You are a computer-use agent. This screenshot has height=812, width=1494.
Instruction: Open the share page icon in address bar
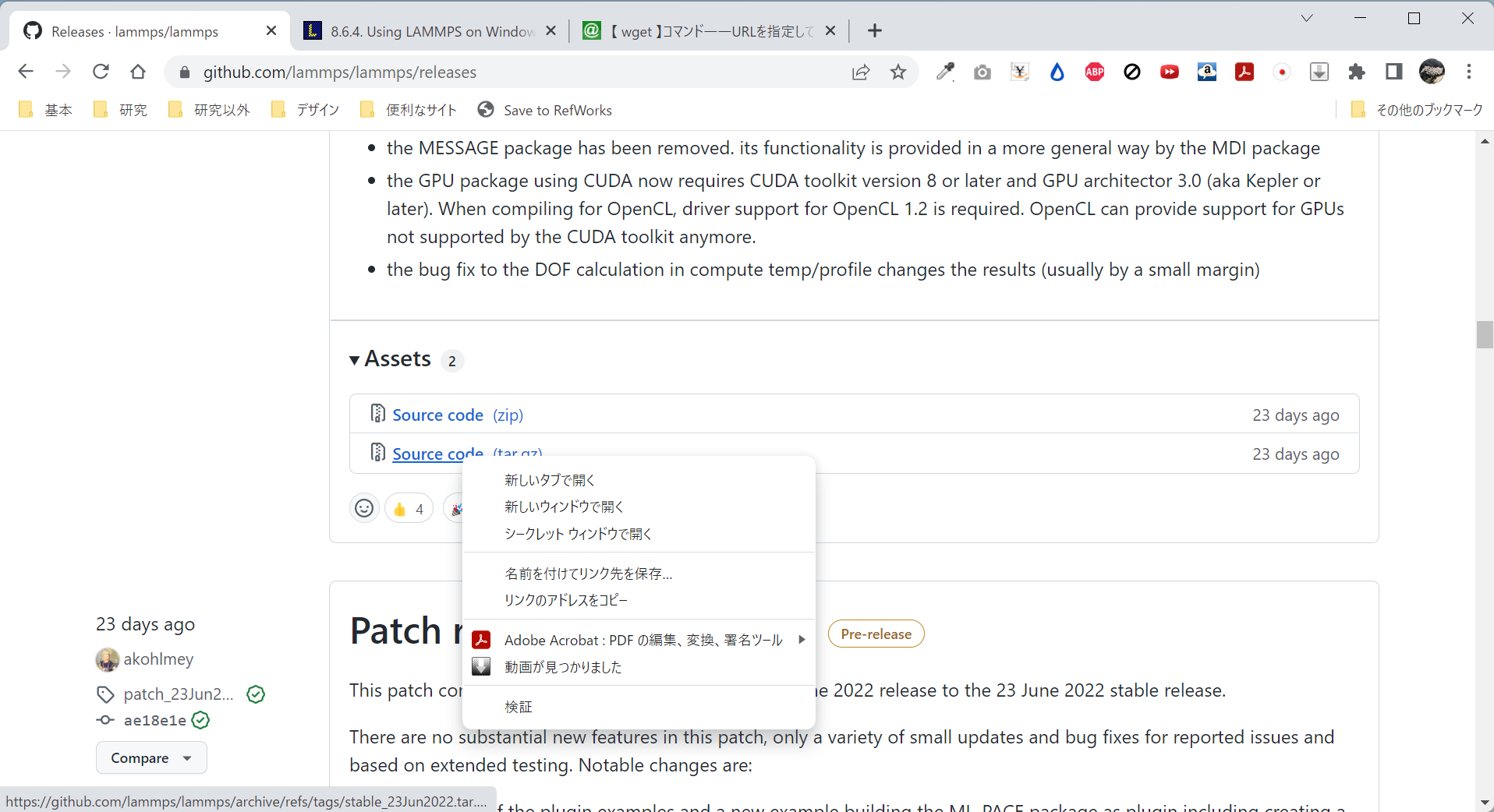point(861,72)
